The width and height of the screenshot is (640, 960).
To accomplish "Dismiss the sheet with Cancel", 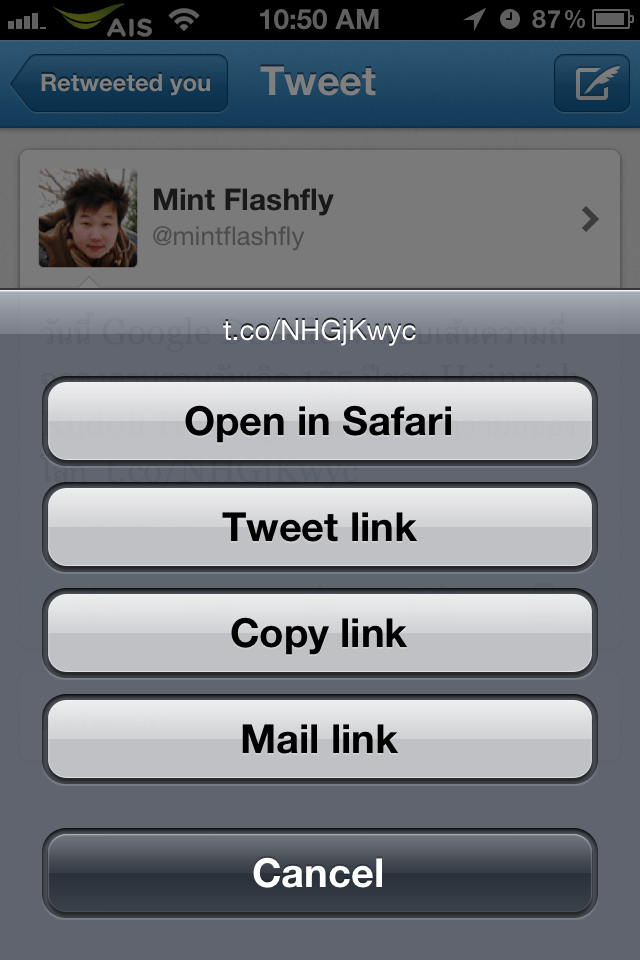I will tap(320, 873).
